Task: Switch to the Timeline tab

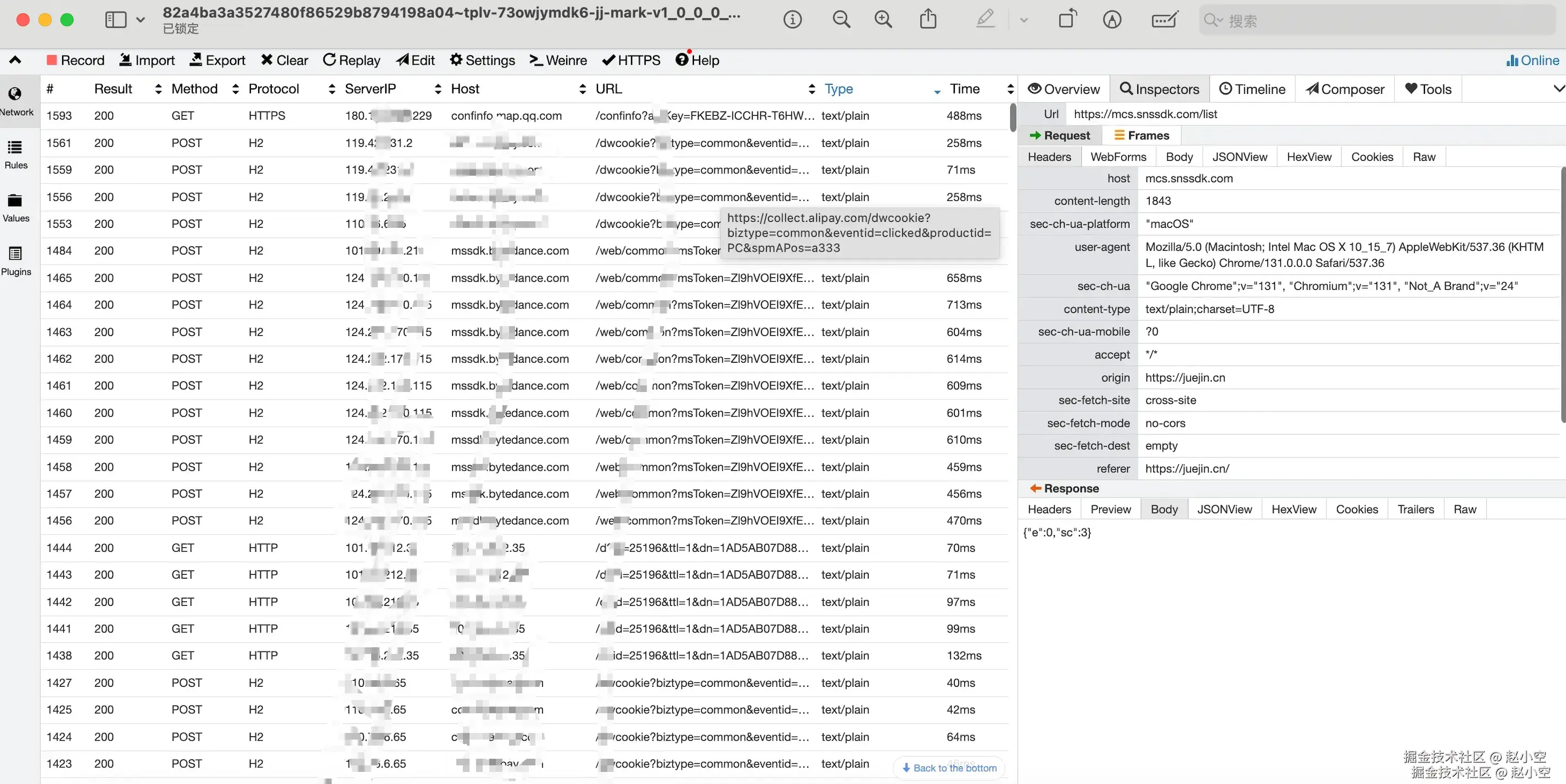Action: coord(1252,89)
